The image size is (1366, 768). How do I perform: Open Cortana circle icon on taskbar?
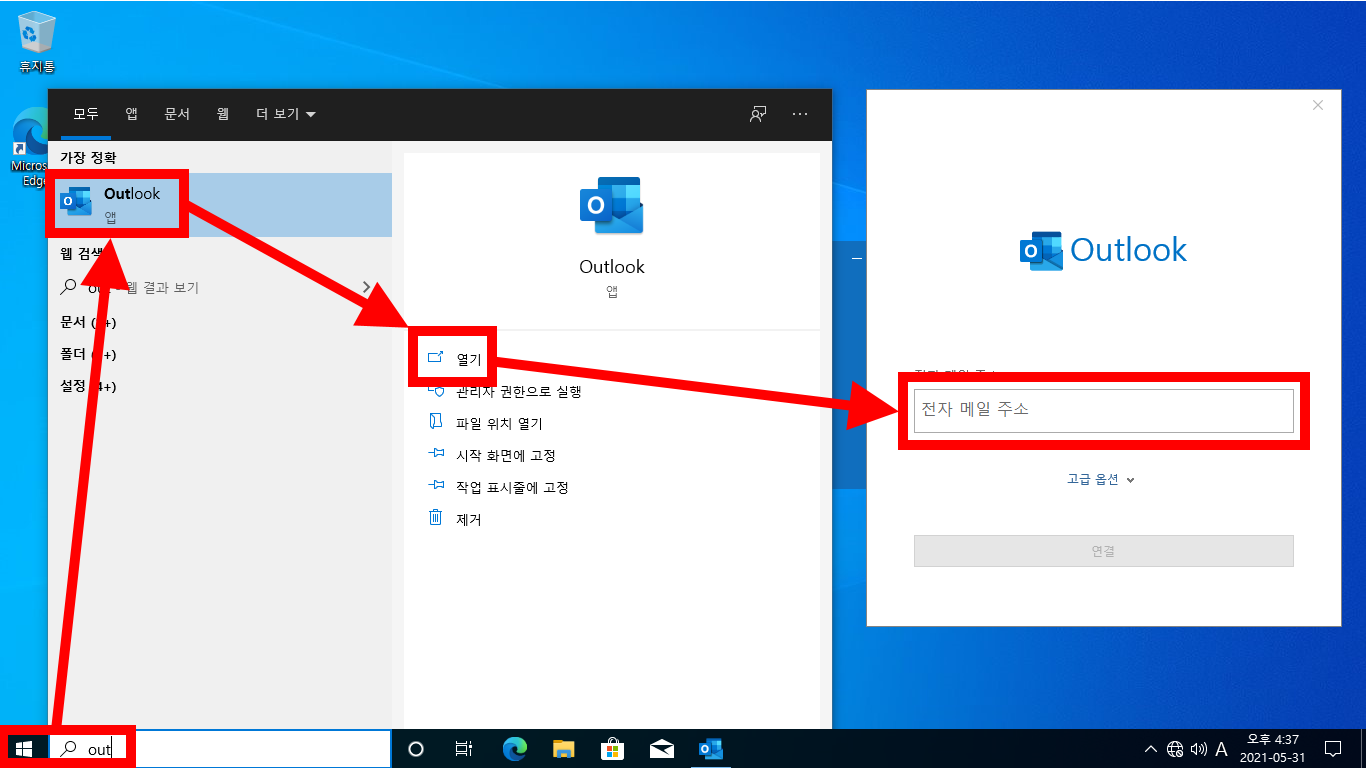[x=416, y=748]
